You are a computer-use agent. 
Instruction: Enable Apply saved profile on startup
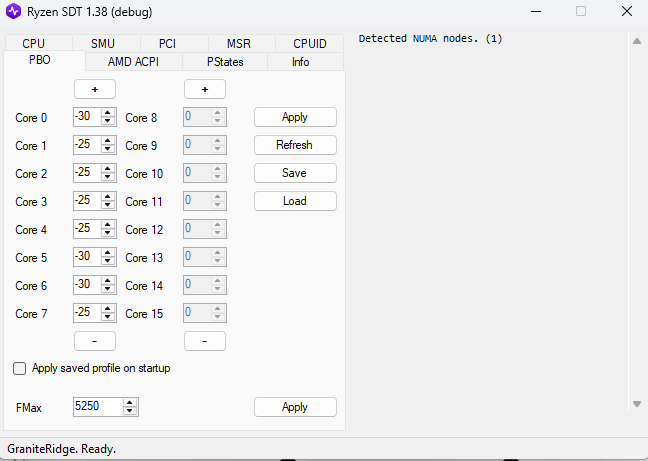[20, 368]
